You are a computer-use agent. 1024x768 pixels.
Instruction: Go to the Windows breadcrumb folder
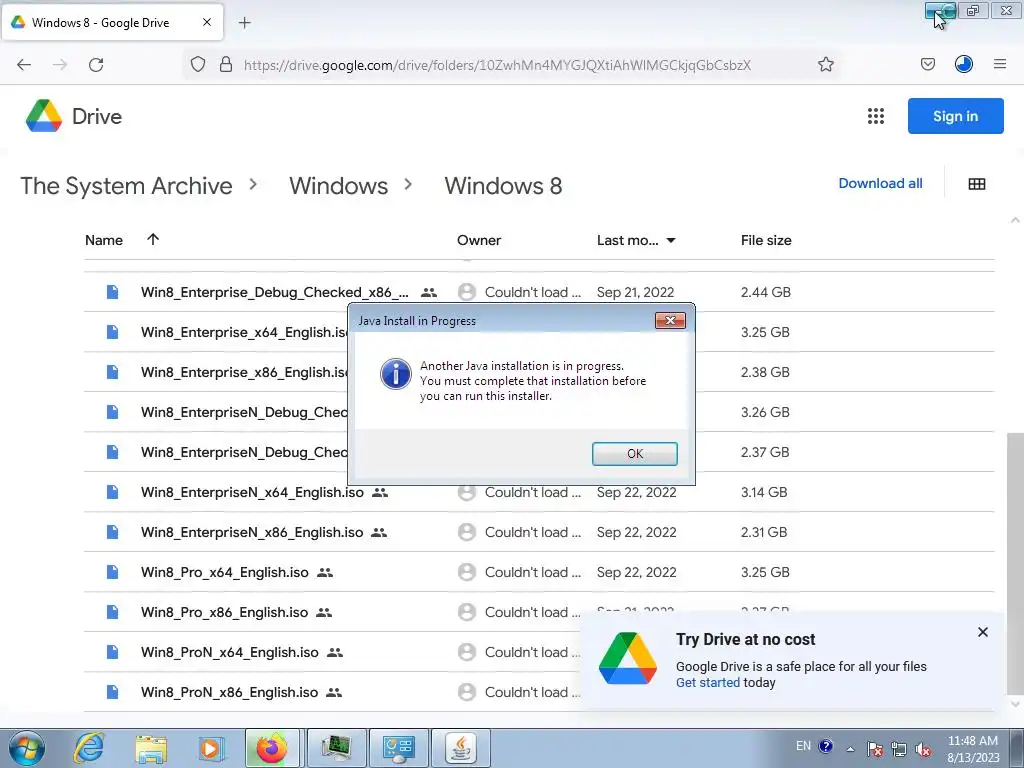(x=338, y=185)
